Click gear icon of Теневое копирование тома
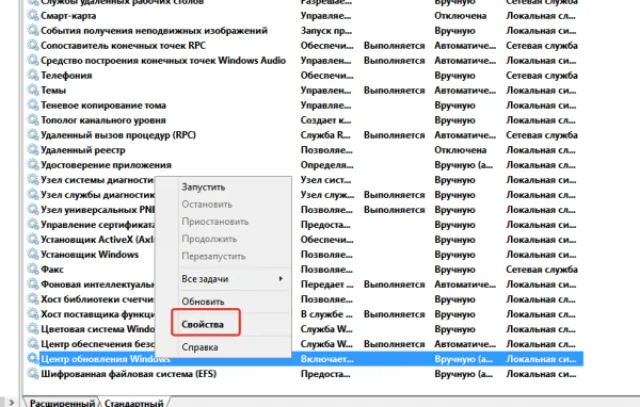The width and height of the screenshot is (640, 407). pyautogui.click(x=33, y=105)
